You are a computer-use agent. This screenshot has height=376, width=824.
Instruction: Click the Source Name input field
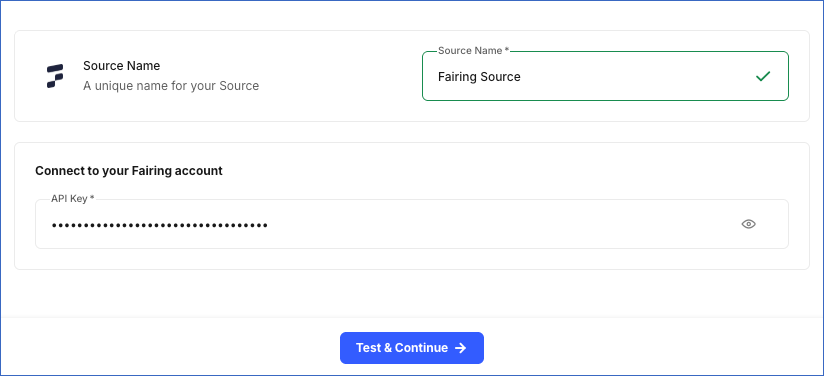point(605,76)
